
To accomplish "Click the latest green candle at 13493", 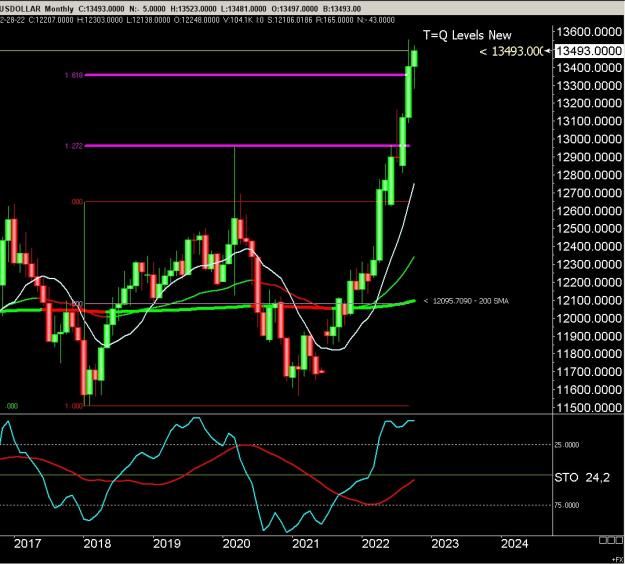I will click(x=415, y=59).
